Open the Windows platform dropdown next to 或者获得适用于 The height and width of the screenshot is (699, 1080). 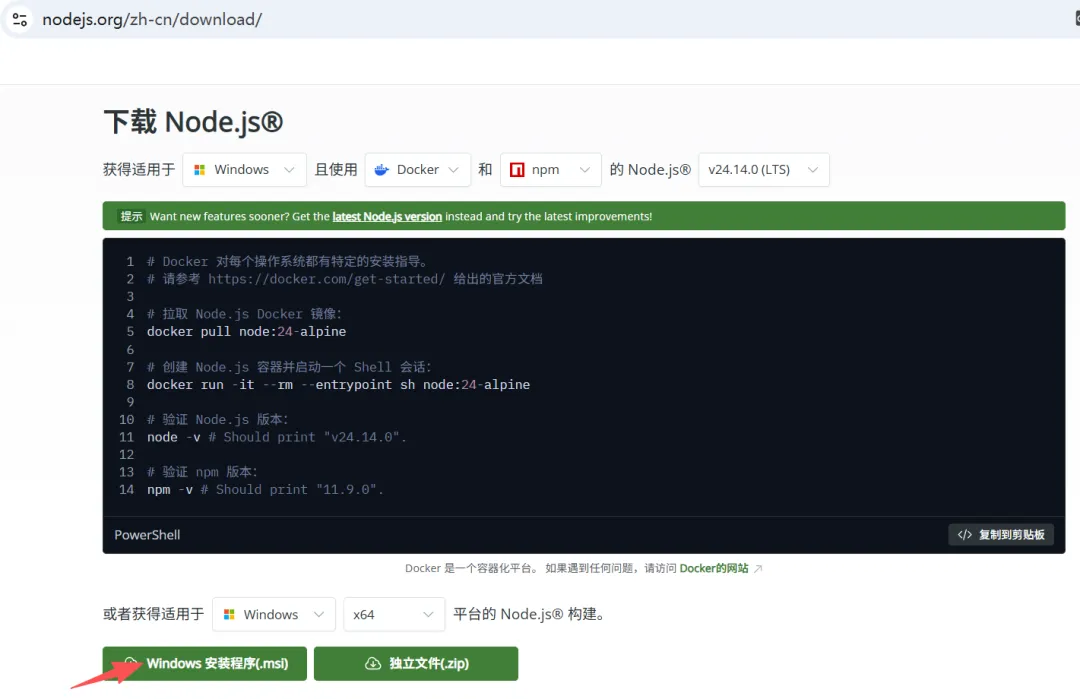(273, 614)
